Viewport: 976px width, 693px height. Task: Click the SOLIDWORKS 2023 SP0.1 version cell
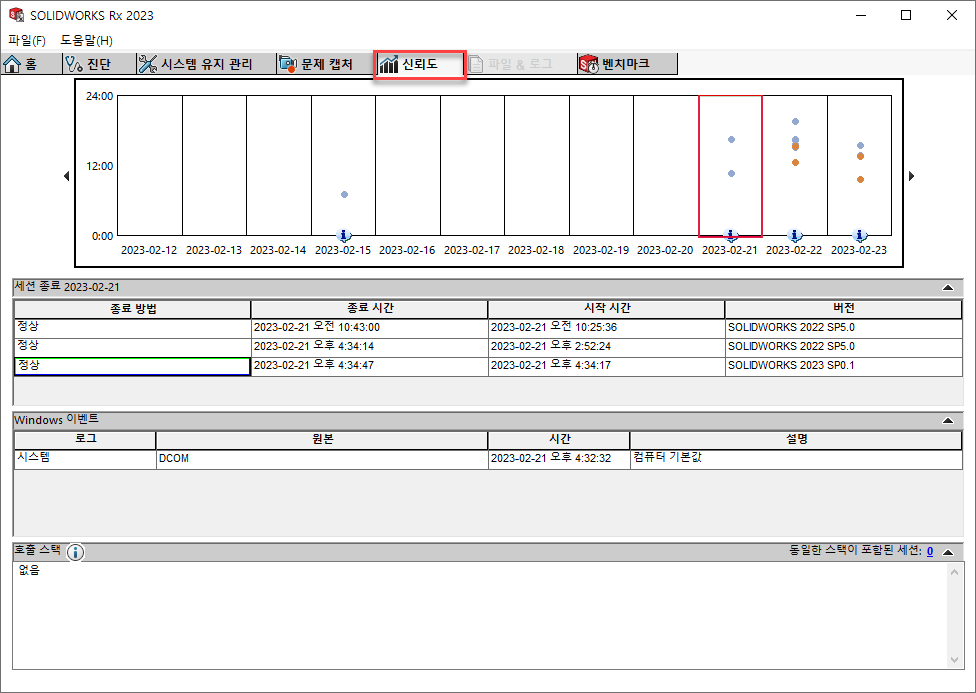click(x=844, y=366)
